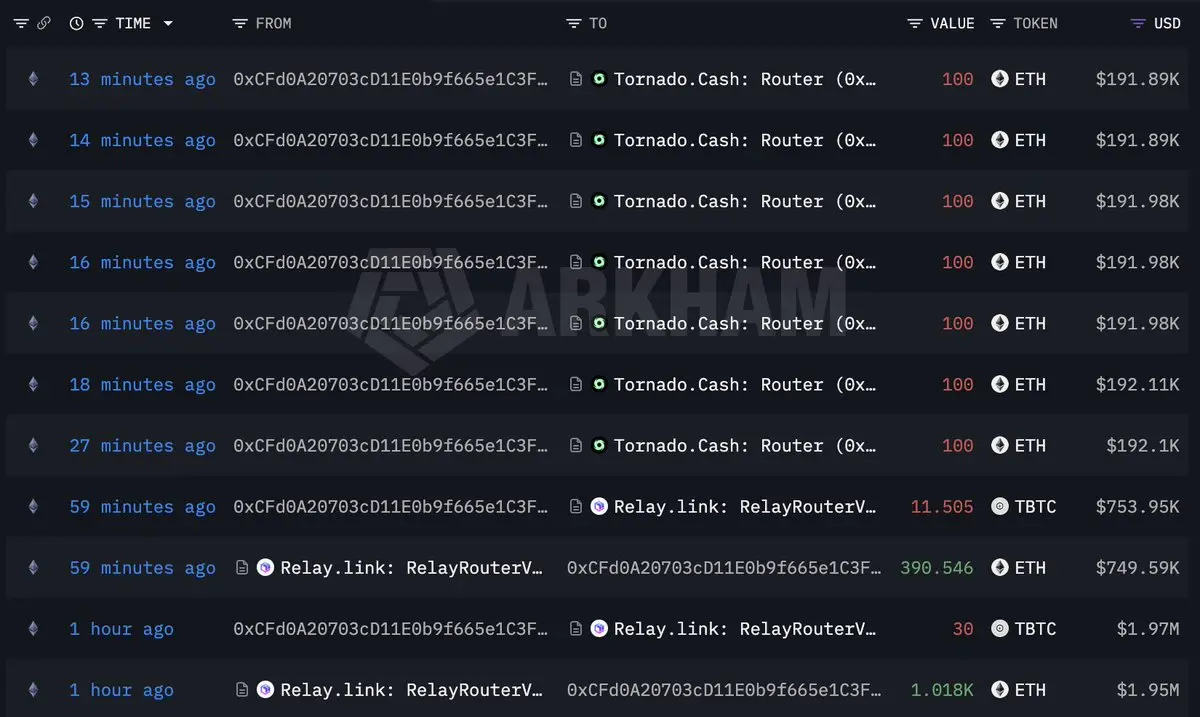The height and width of the screenshot is (717, 1200).
Task: Click Ethereum chain icon on the 13 minutes row
Action: [x=33, y=79]
